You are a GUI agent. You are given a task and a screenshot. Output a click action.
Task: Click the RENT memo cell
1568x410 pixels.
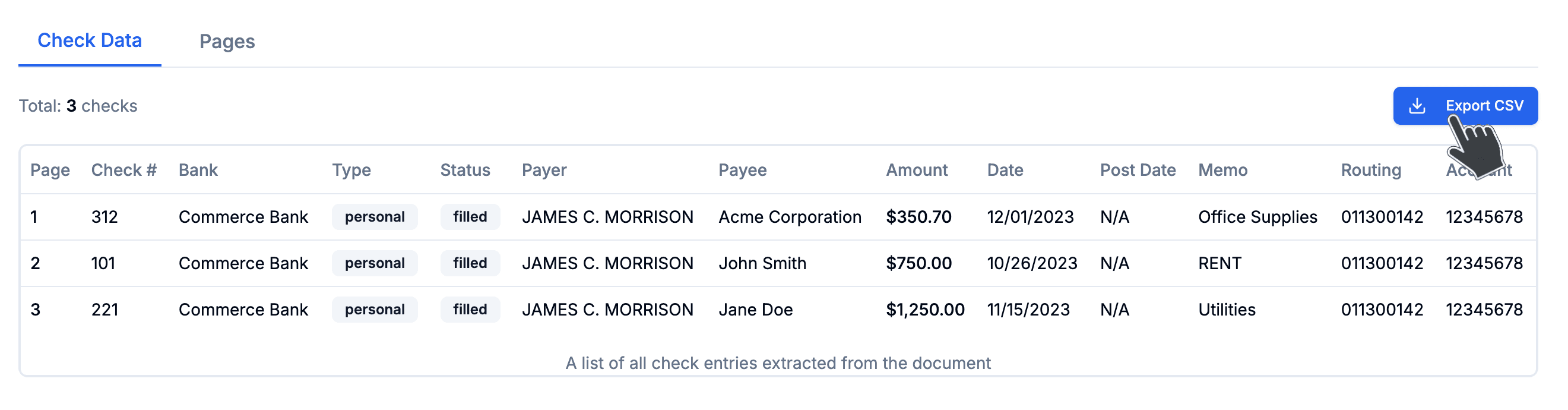point(1220,263)
